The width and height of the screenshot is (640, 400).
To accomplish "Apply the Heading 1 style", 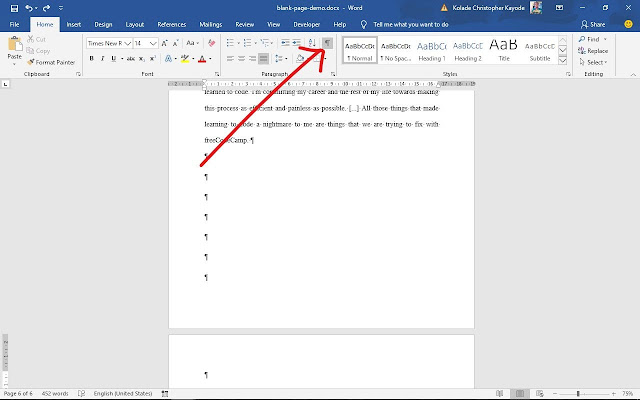I will [431, 50].
